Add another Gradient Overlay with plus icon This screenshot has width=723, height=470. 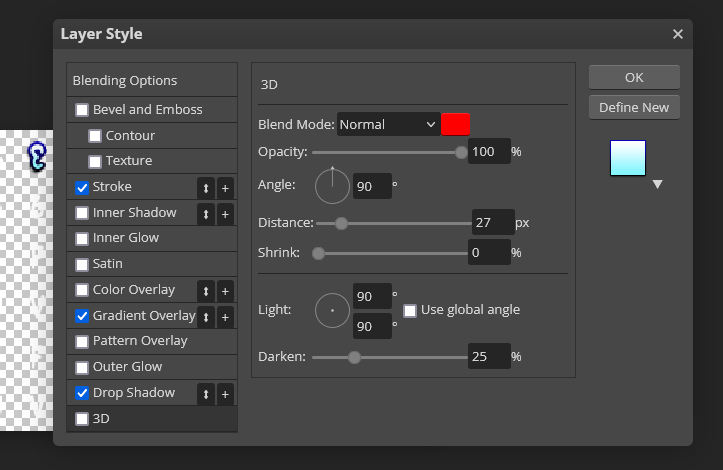coord(225,317)
